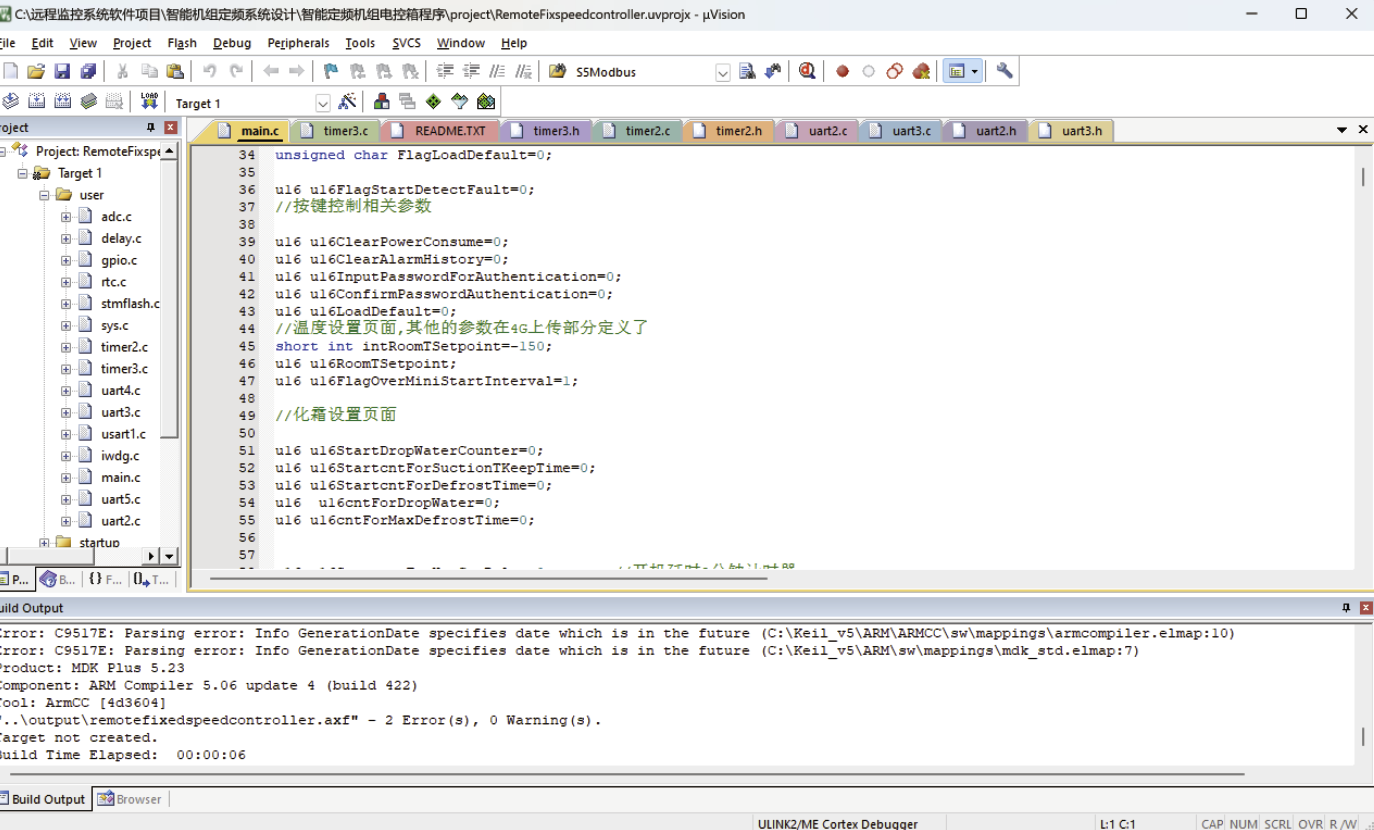Rebuild all target files
This screenshot has width=1374, height=830.
pos(60,100)
